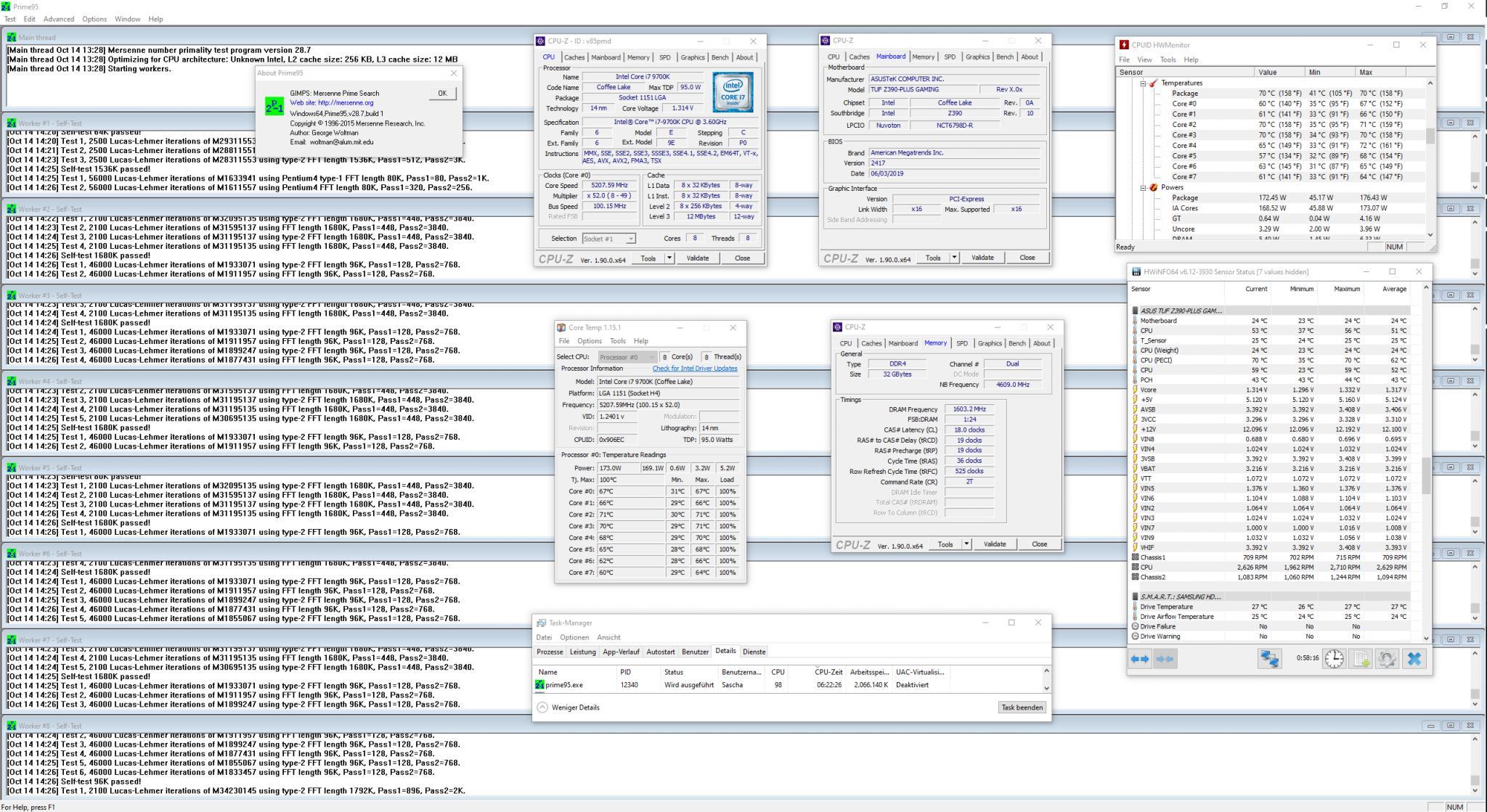Click Worker #4 Self-Test window icon
The width and height of the screenshot is (1487, 812).
(x=12, y=381)
